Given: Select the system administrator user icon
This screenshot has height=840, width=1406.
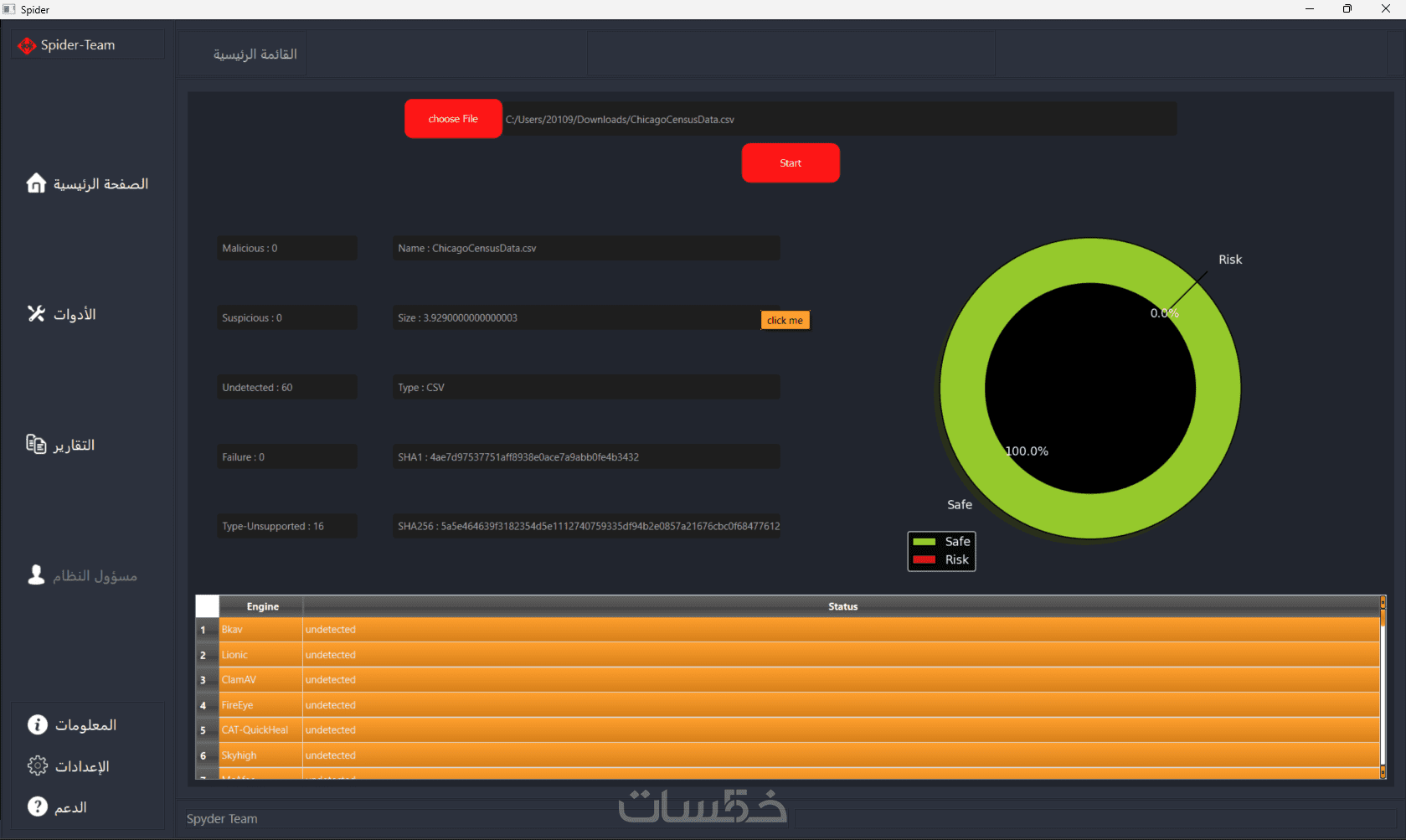Looking at the screenshot, I should (x=36, y=575).
